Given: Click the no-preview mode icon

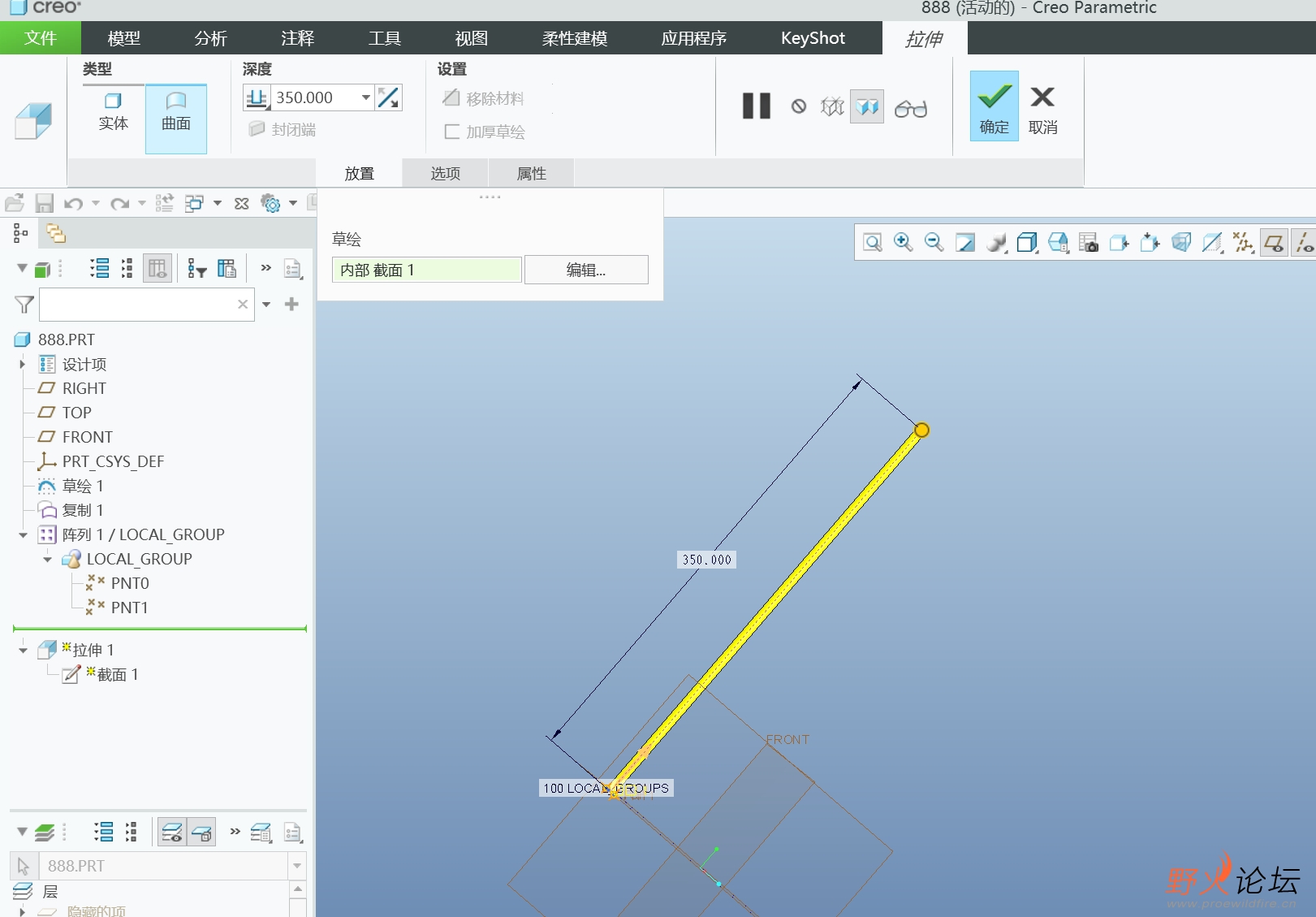Looking at the screenshot, I should pyautogui.click(x=799, y=106).
